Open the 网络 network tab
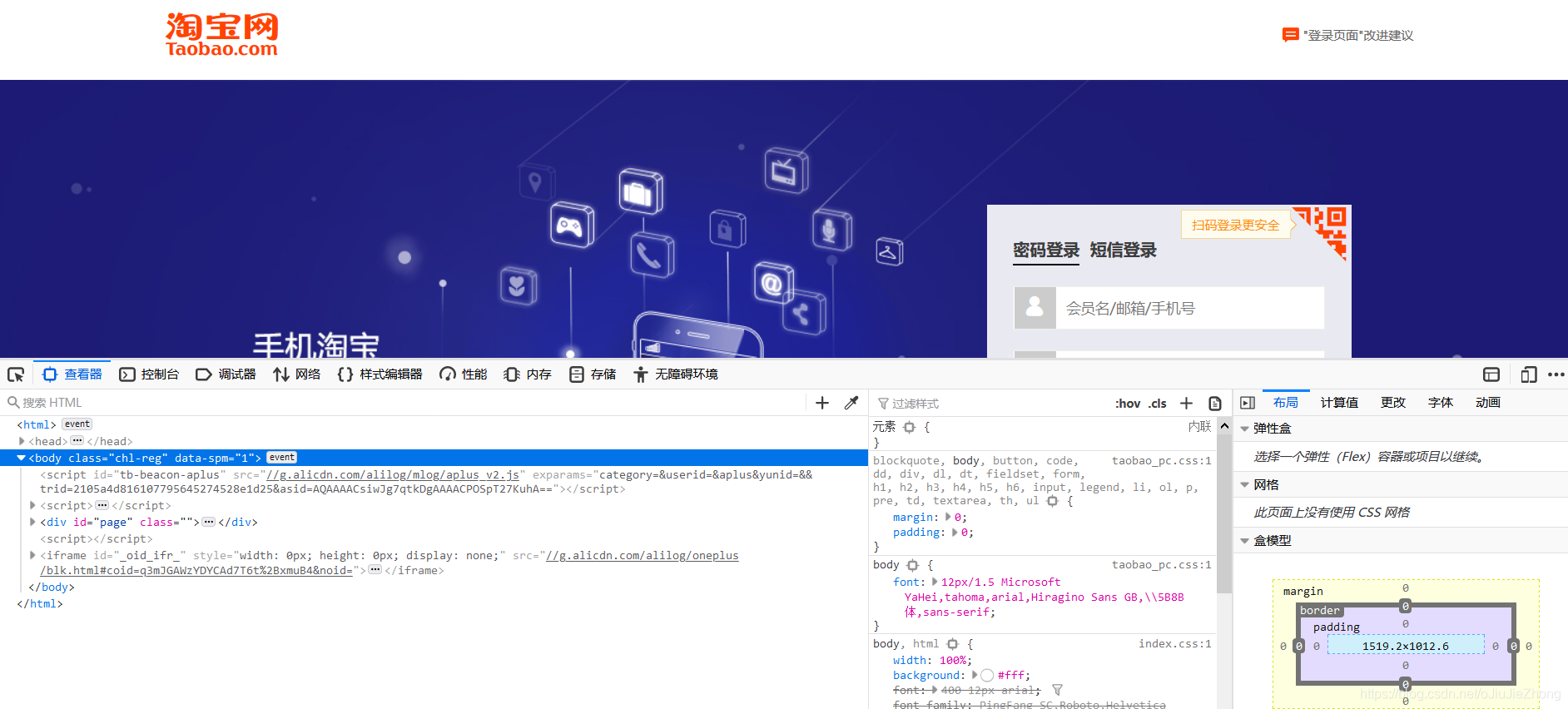 pos(296,374)
